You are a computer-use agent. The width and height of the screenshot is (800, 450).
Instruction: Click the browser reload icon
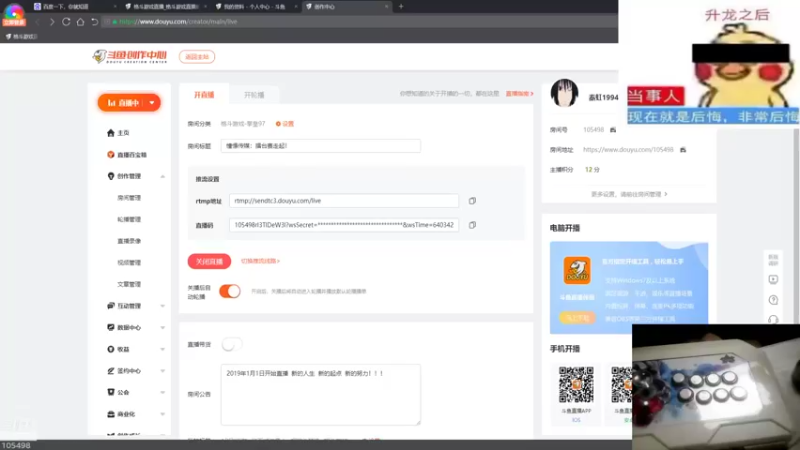tap(66, 22)
